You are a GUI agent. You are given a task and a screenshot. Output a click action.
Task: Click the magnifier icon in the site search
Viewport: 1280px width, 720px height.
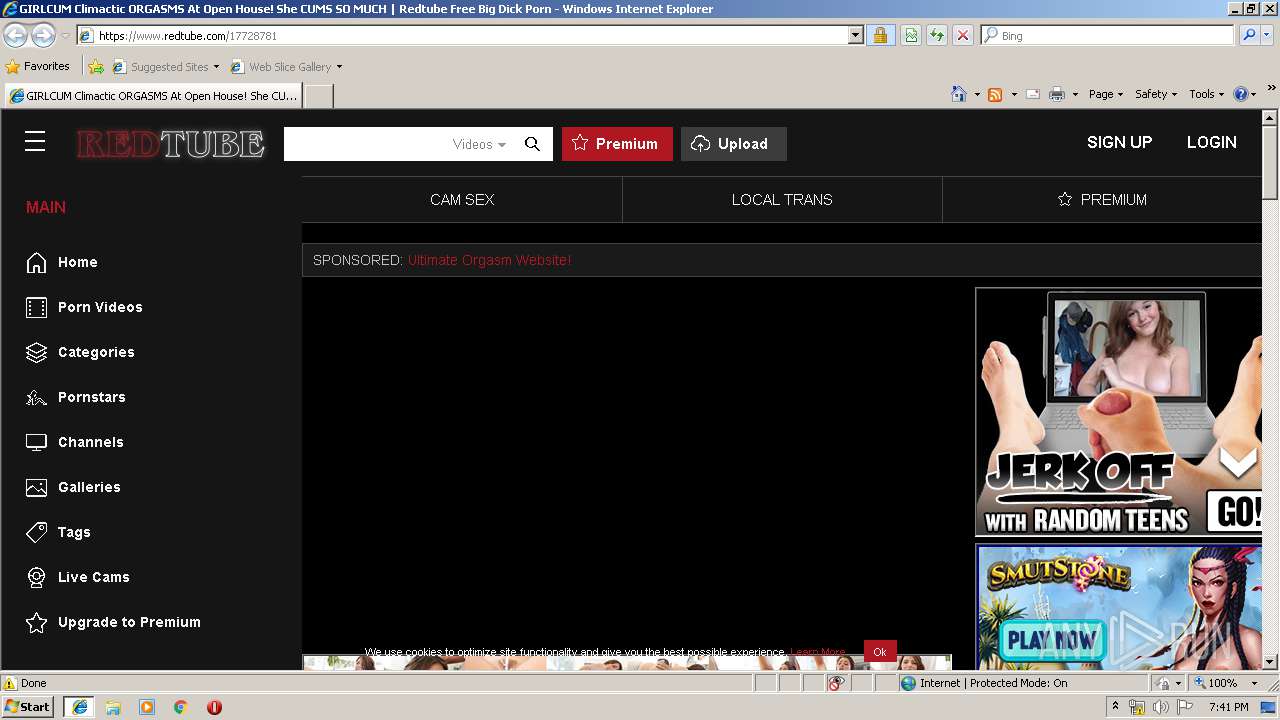pyautogui.click(x=532, y=144)
